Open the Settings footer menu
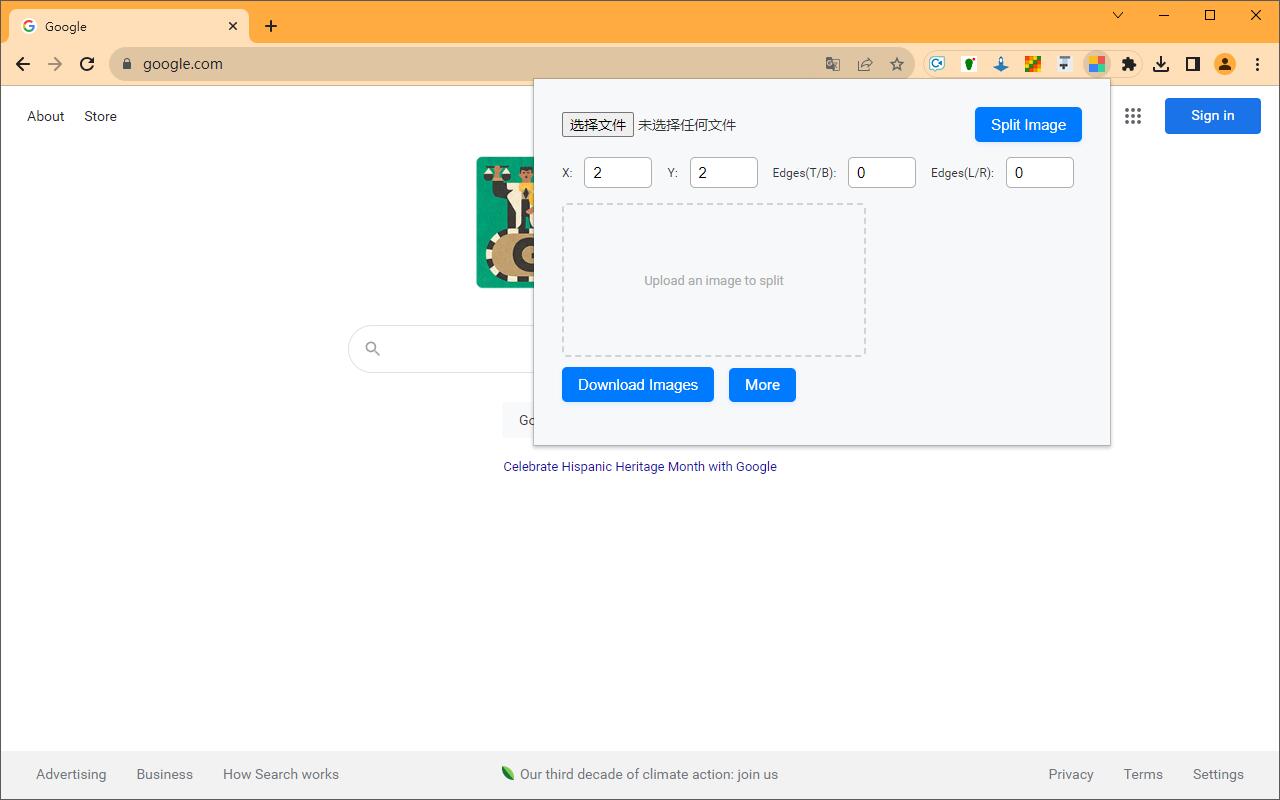 (1218, 774)
